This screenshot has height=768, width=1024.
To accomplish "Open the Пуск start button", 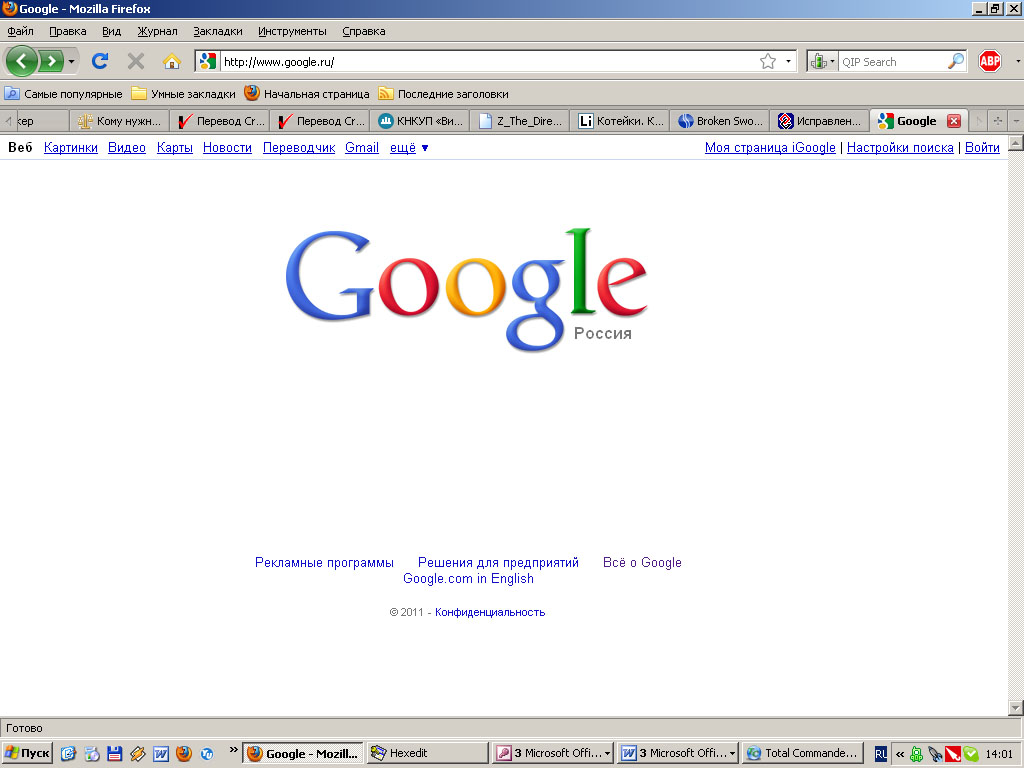I will tap(27, 753).
